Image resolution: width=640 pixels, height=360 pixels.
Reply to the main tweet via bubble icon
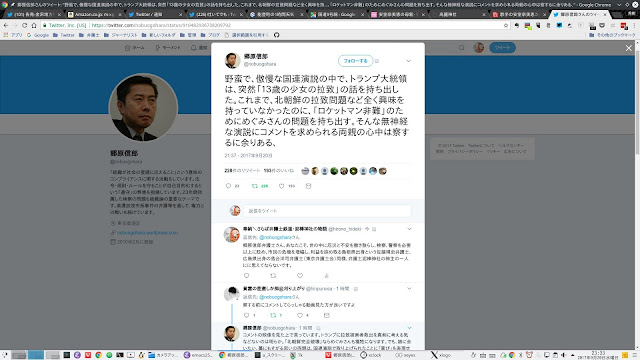pyautogui.click(x=229, y=186)
